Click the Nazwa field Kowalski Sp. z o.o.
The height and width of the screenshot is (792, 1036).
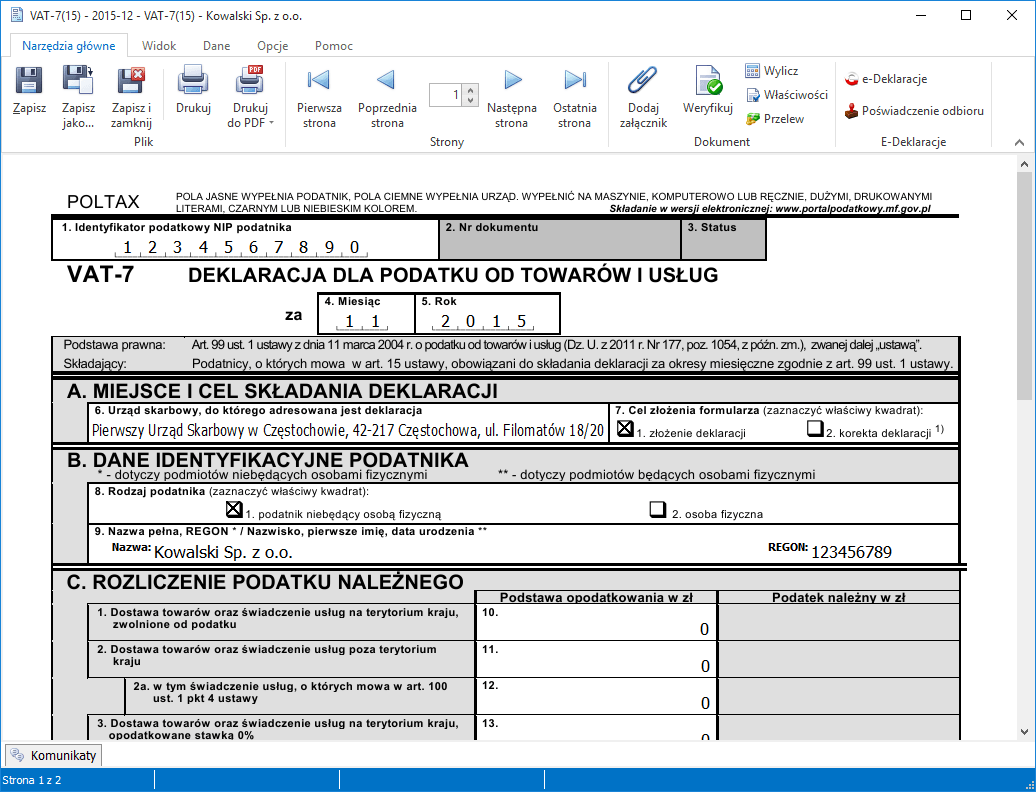click(x=223, y=551)
